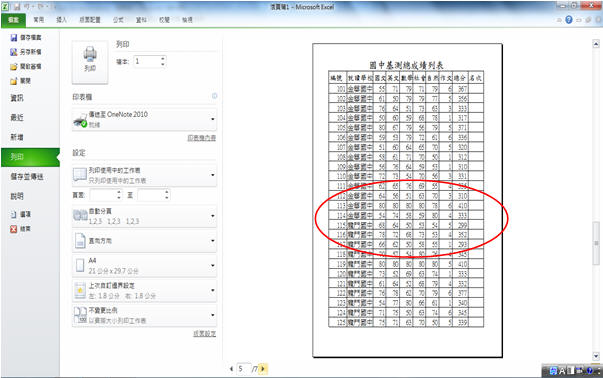Click the large printer Print button
The image size is (603, 378).
click(90, 62)
